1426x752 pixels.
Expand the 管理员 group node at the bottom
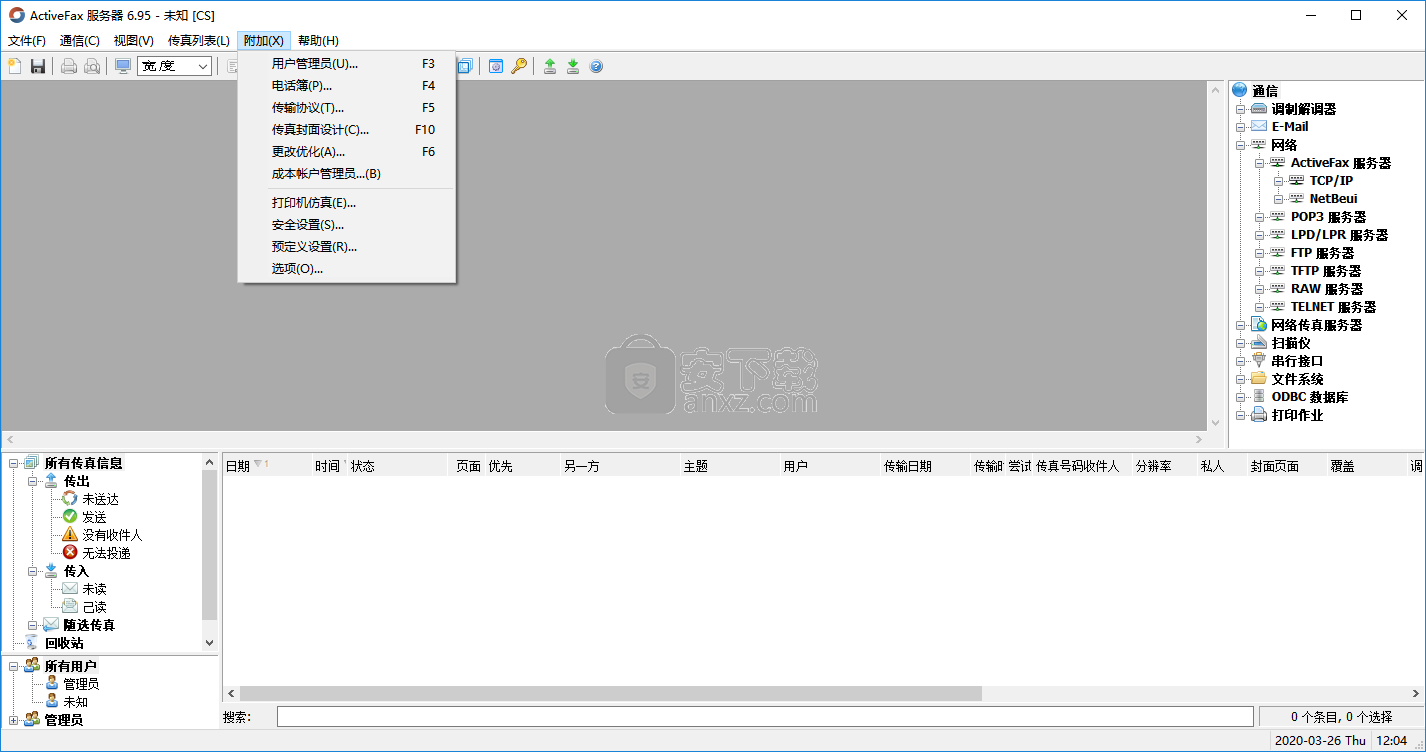click(14, 720)
